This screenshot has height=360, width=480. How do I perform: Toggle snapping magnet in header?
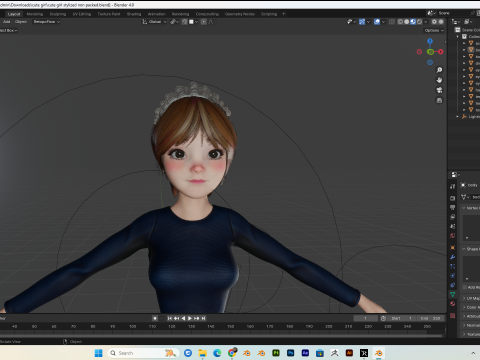point(184,22)
